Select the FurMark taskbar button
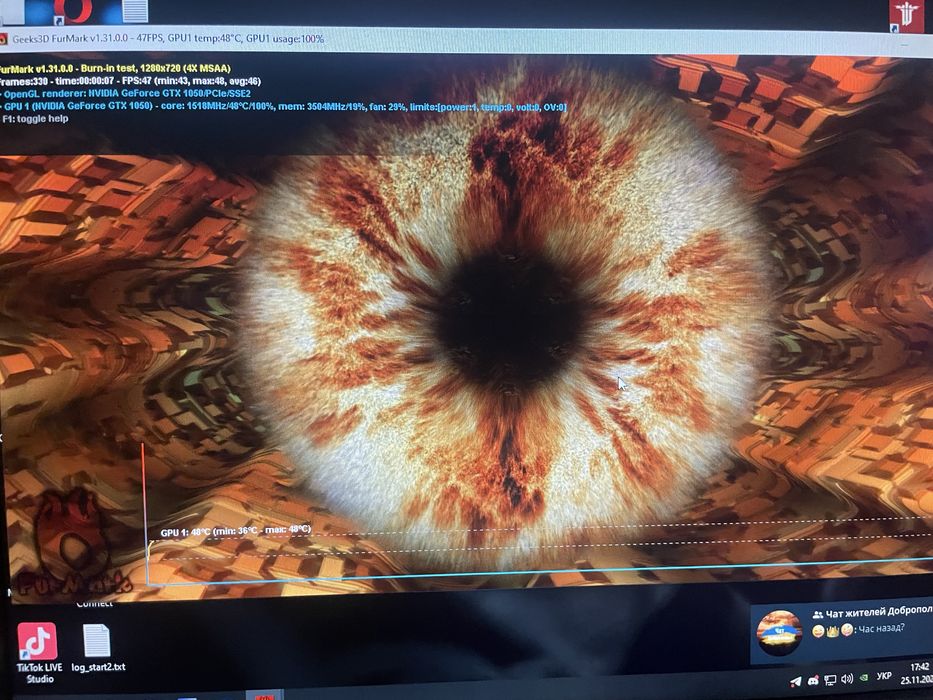933x700 pixels. click(x=264, y=695)
